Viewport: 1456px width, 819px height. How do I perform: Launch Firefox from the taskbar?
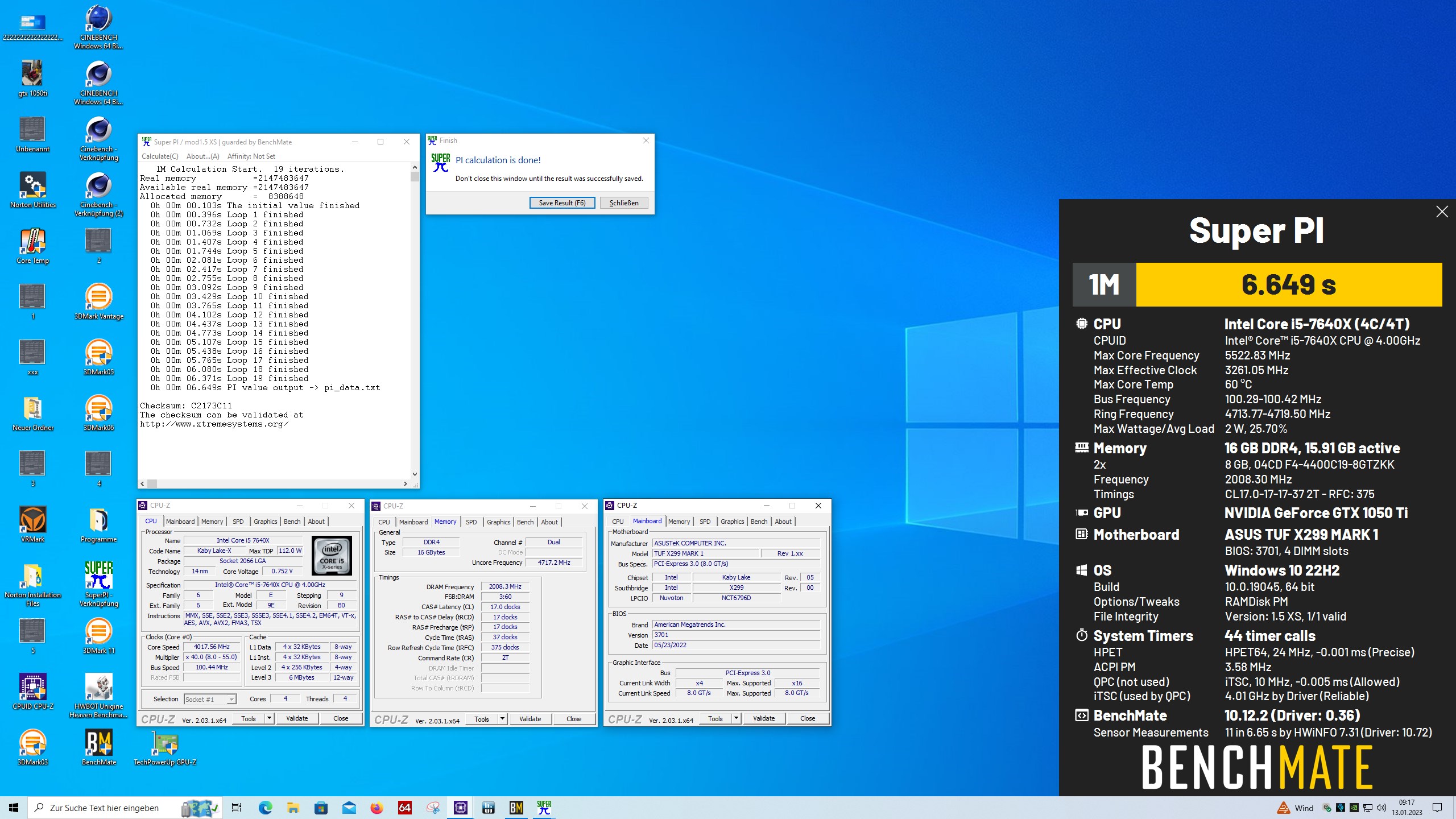377,808
